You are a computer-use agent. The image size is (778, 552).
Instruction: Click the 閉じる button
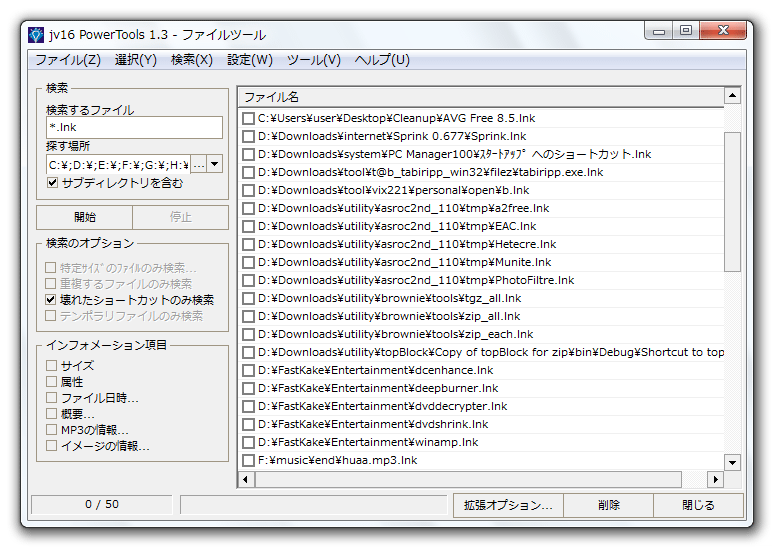(x=698, y=505)
